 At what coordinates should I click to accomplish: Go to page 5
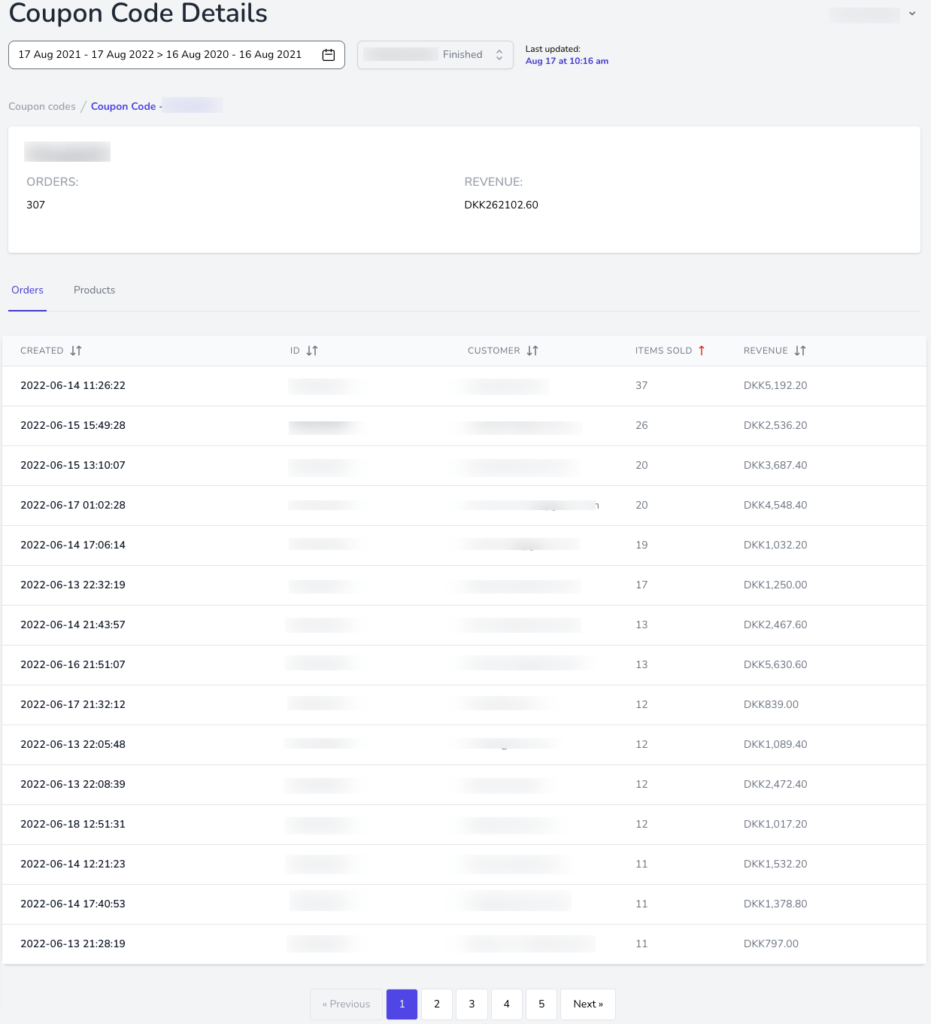click(x=541, y=1004)
